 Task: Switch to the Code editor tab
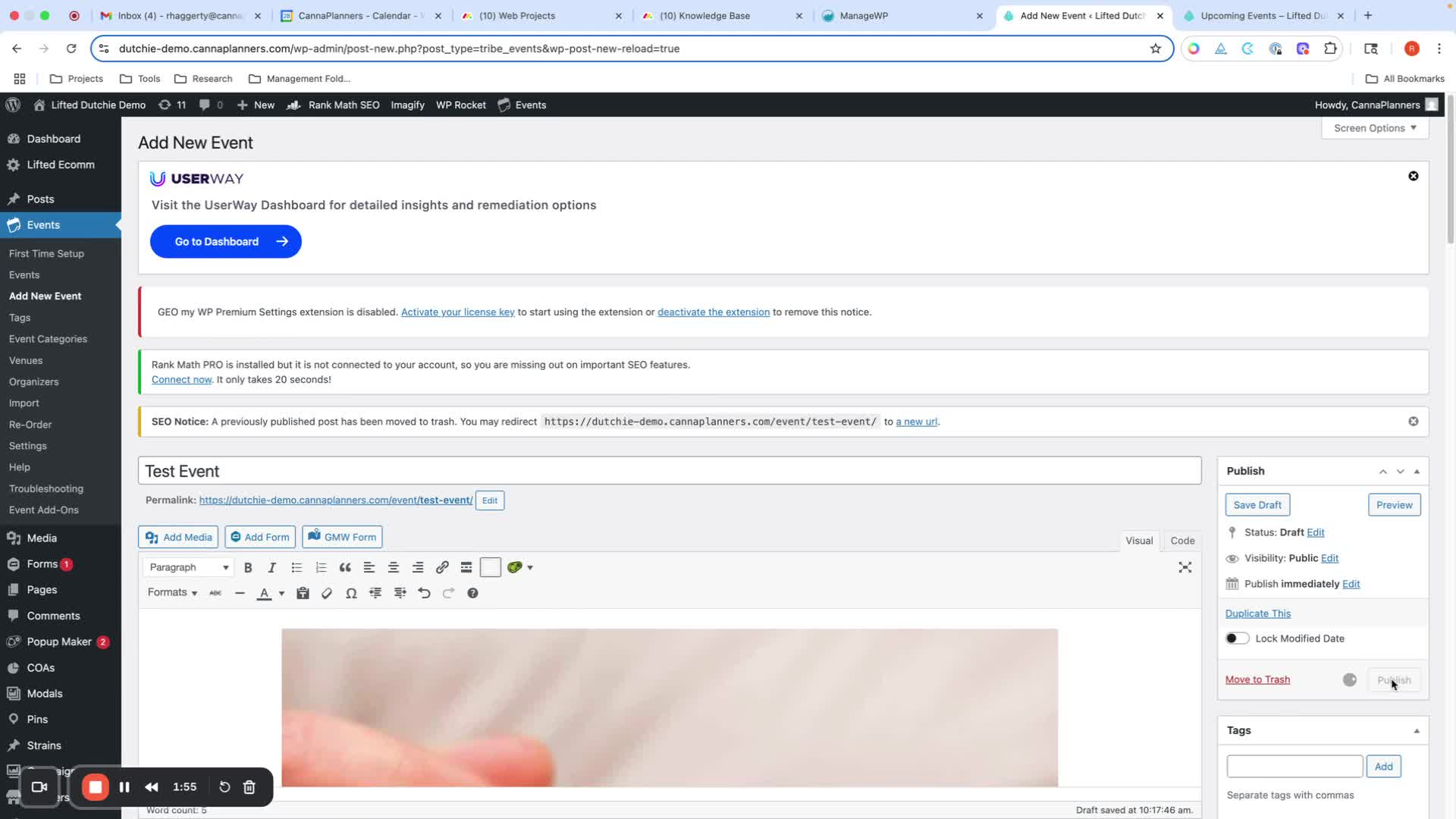click(1182, 541)
